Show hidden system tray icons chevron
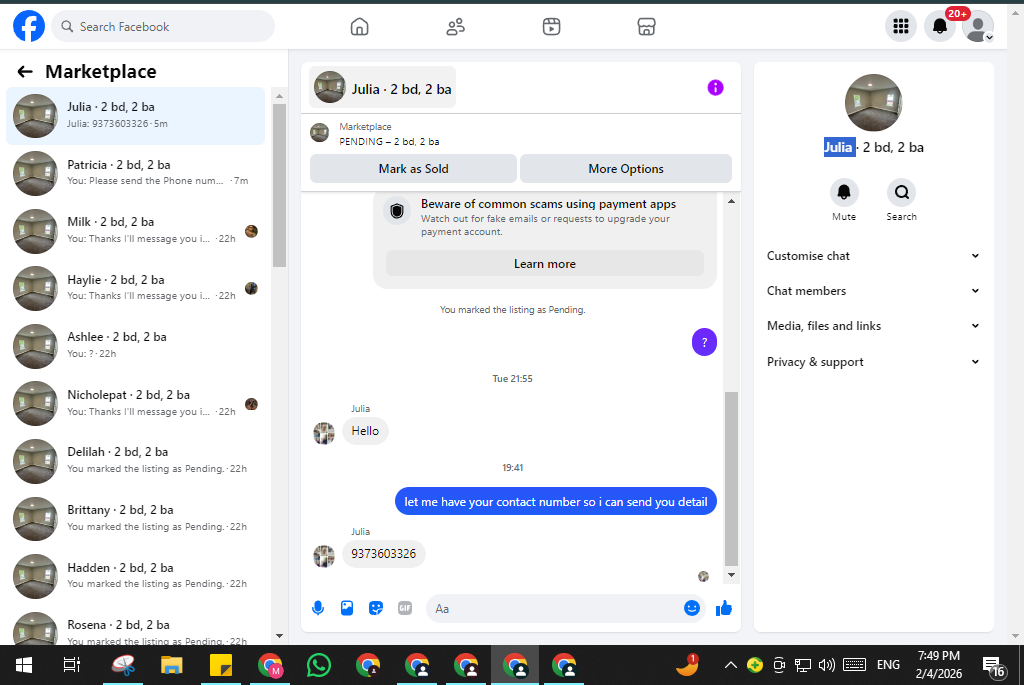 [731, 665]
